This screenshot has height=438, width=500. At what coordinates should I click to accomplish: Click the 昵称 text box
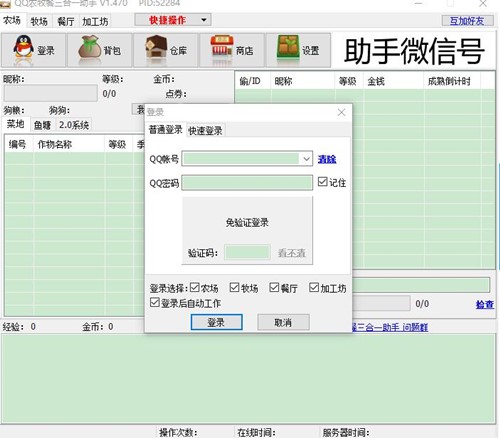(x=51, y=93)
